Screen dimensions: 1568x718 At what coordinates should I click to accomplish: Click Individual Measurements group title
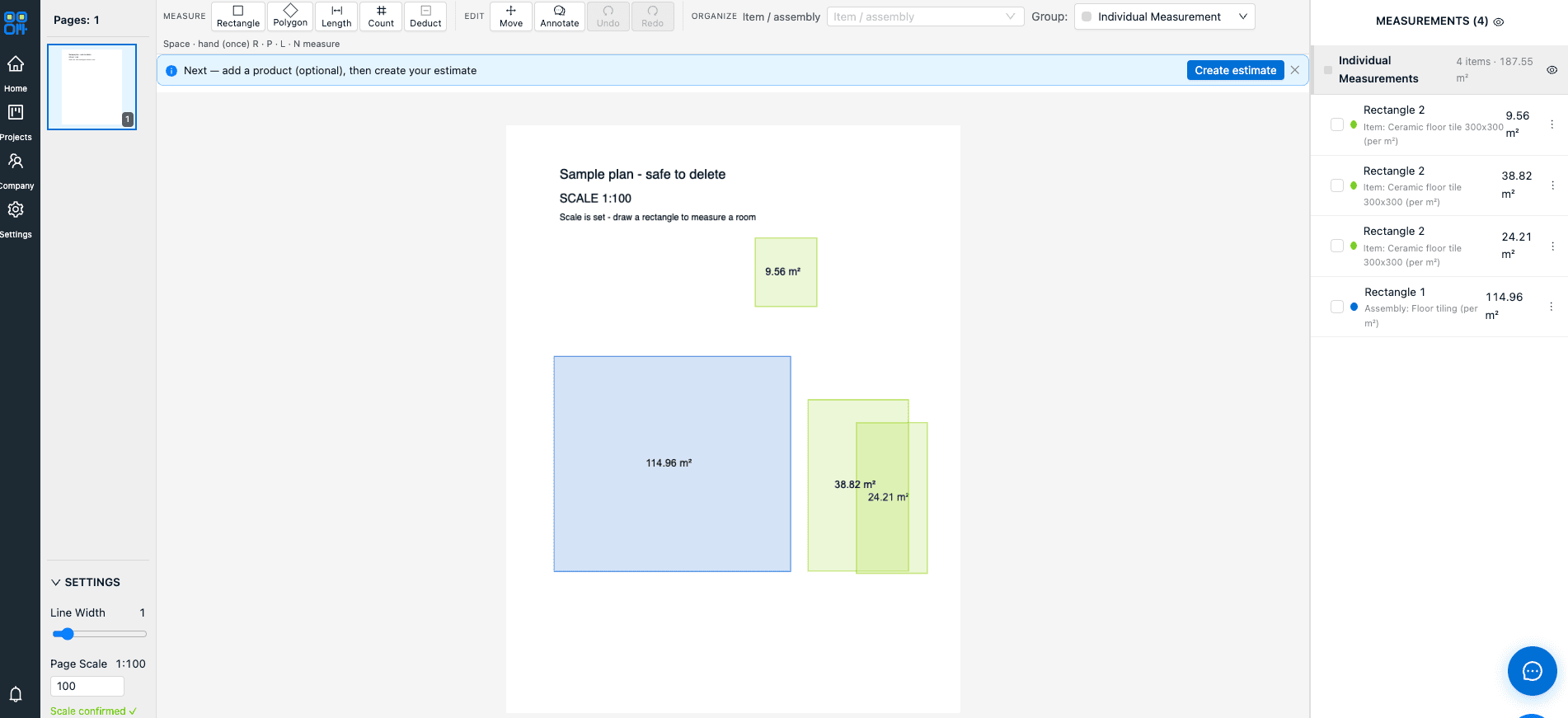[x=1378, y=69]
